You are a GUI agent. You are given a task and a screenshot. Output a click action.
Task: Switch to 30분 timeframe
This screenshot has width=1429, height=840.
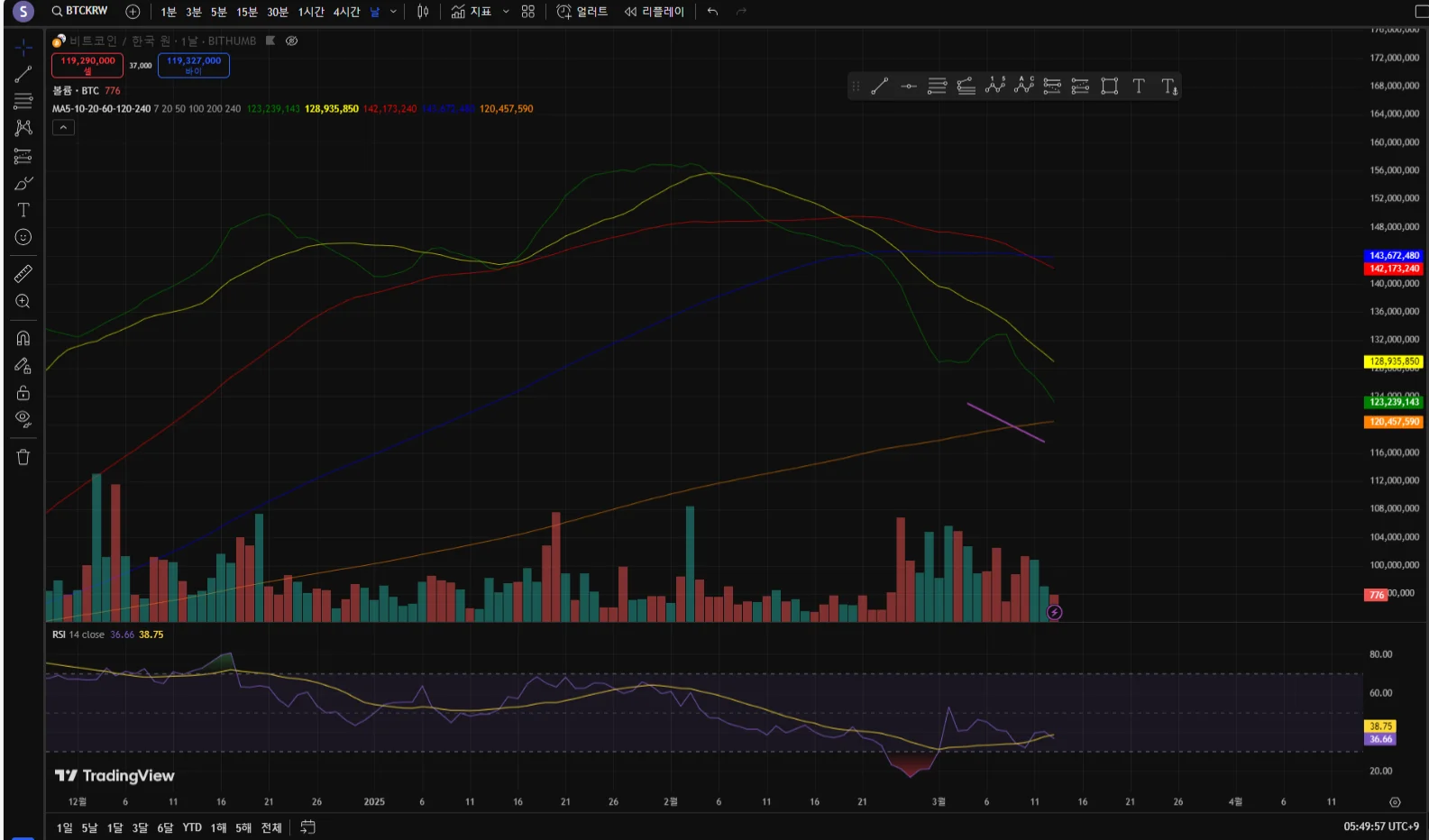278,12
